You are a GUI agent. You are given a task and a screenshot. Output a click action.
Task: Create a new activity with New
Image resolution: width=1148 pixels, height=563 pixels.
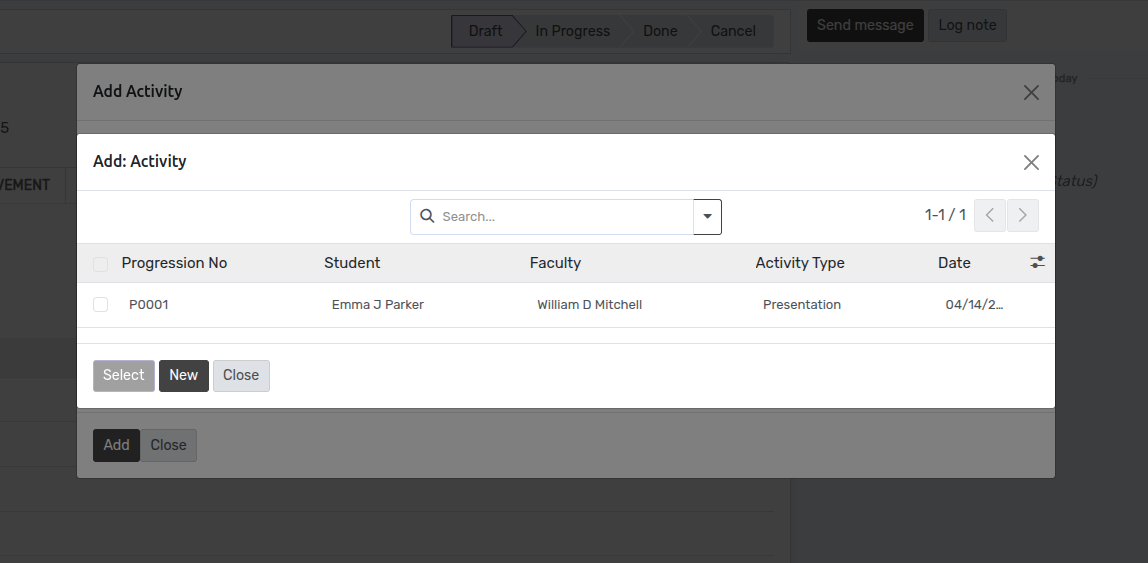183,375
